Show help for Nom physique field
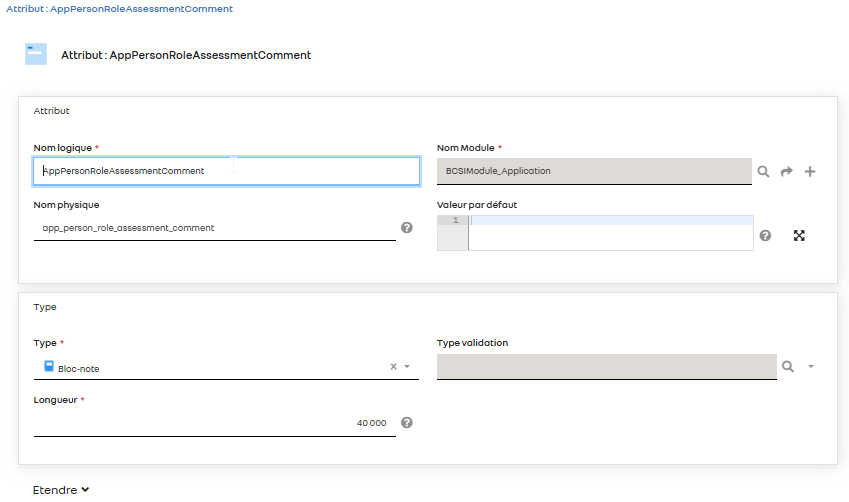Viewport: 849px width, 502px height. tap(407, 228)
